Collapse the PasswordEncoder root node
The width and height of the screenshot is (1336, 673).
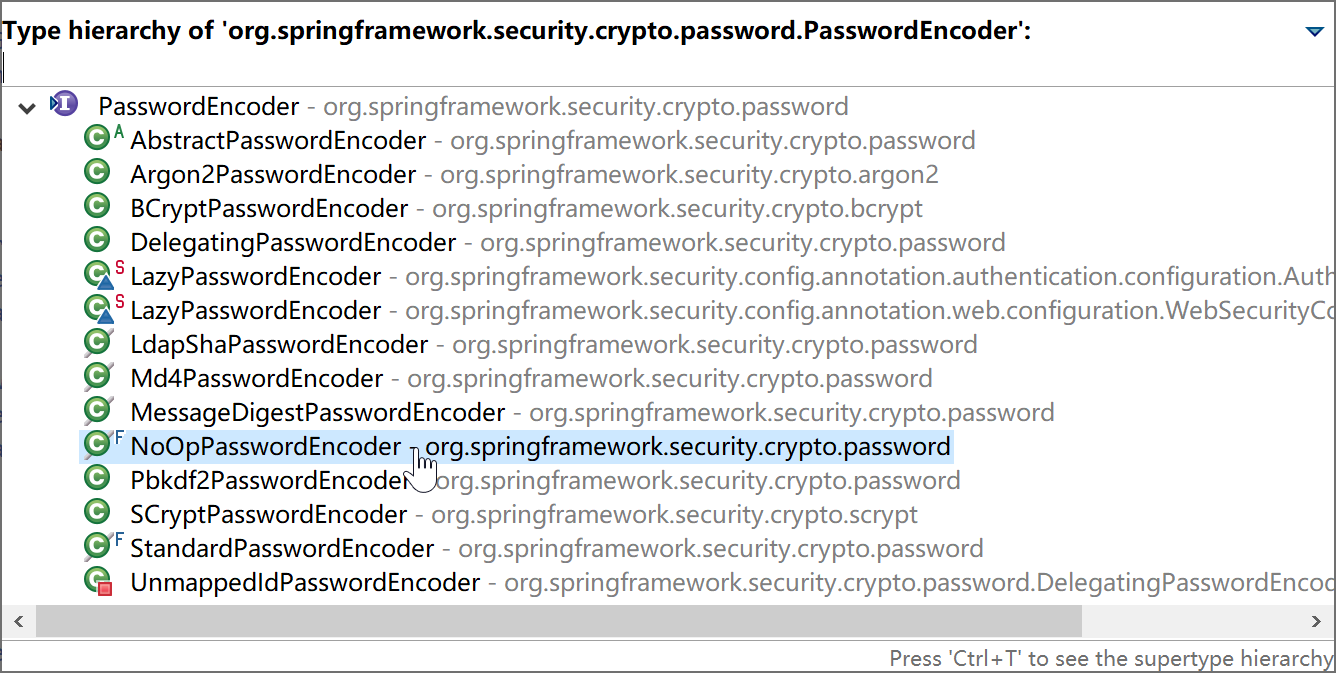click(x=27, y=107)
